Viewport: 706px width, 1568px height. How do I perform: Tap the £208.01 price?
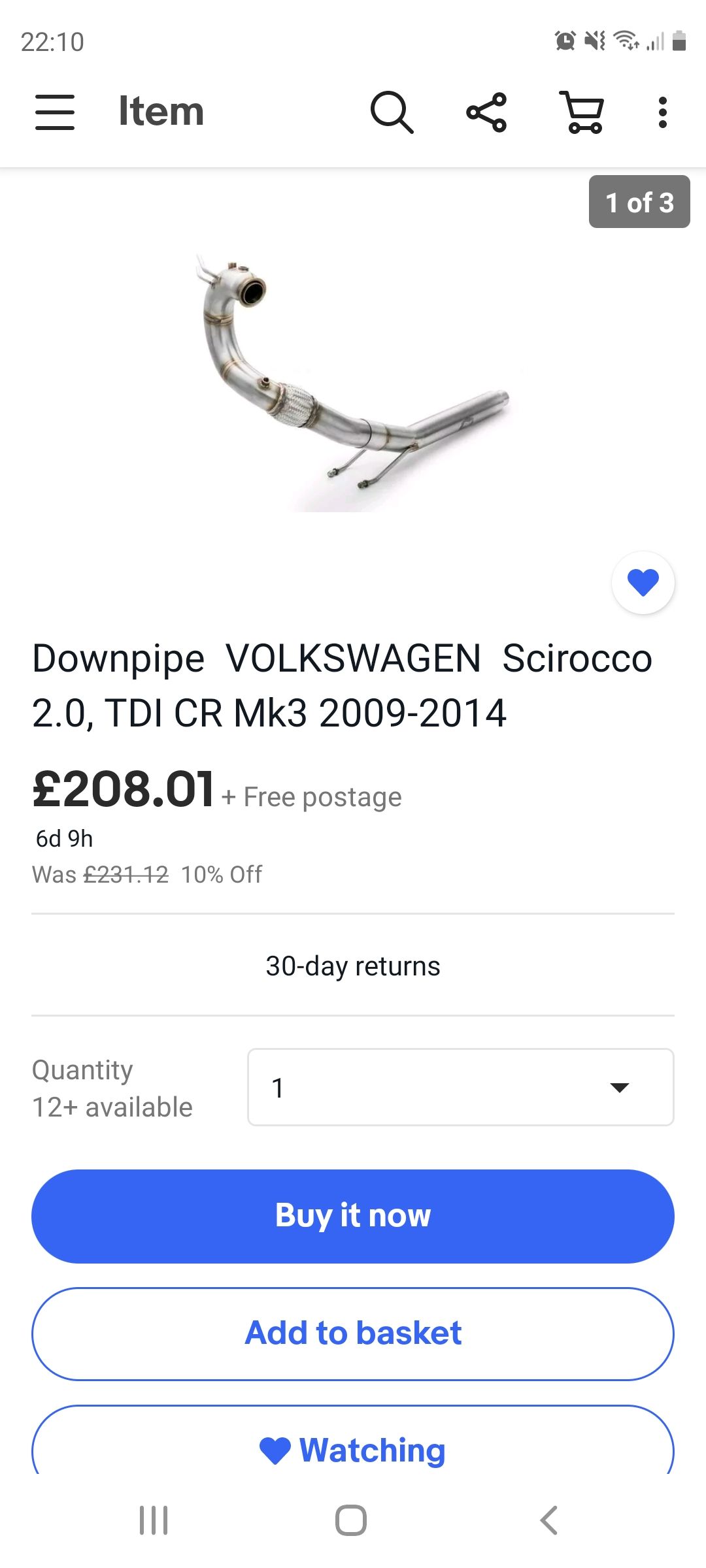coord(123,789)
